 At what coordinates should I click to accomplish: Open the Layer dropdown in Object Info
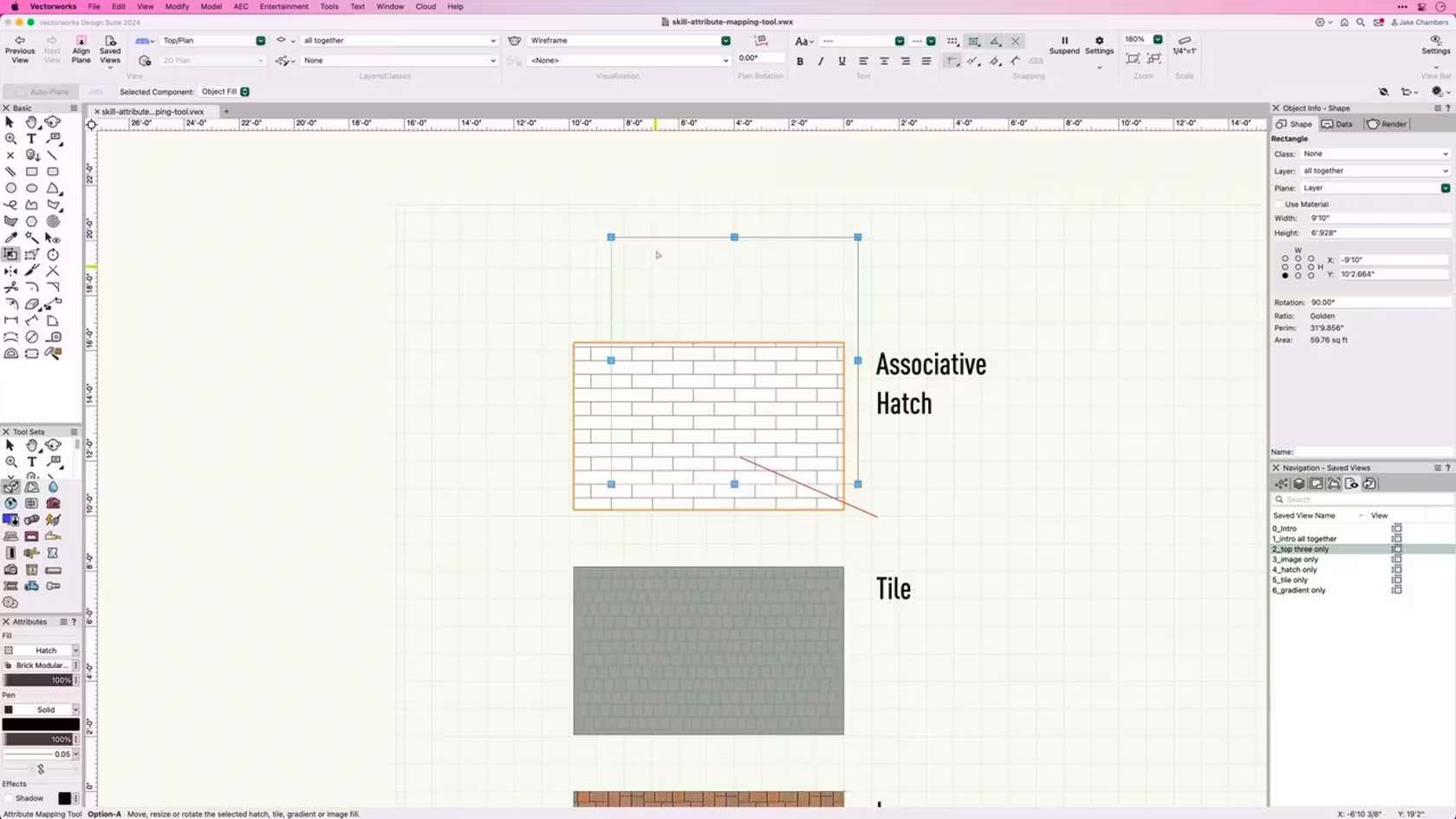point(1375,172)
